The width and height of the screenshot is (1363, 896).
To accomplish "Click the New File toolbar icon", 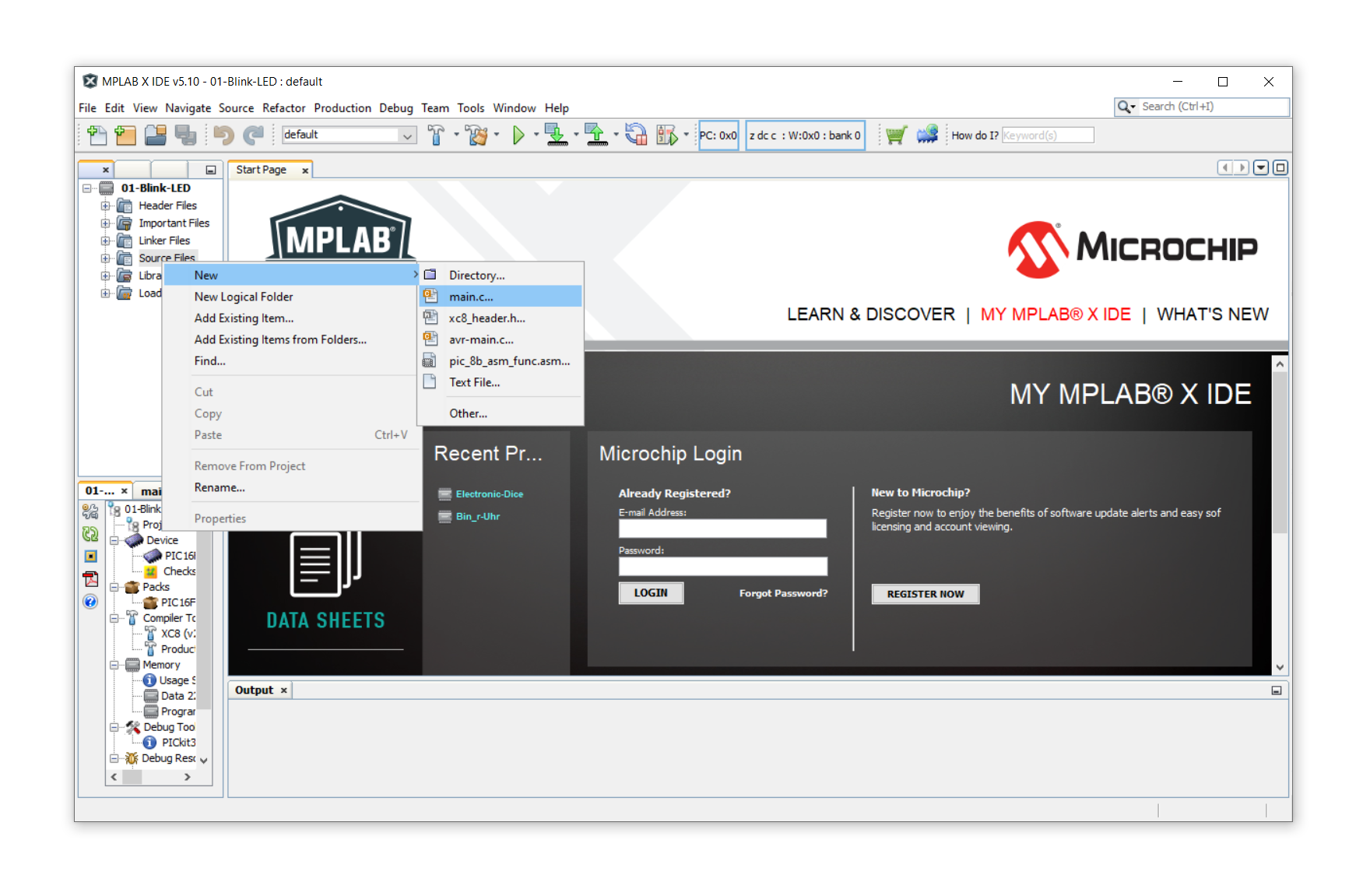I will point(97,135).
